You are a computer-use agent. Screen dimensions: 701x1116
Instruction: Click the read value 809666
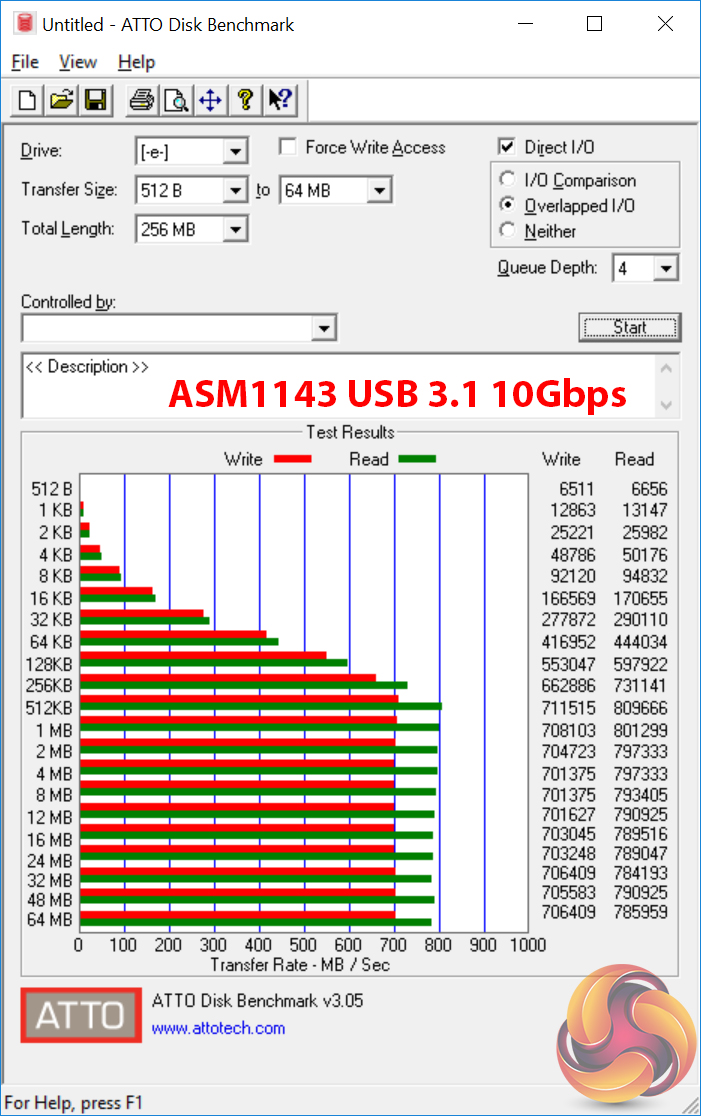641,708
